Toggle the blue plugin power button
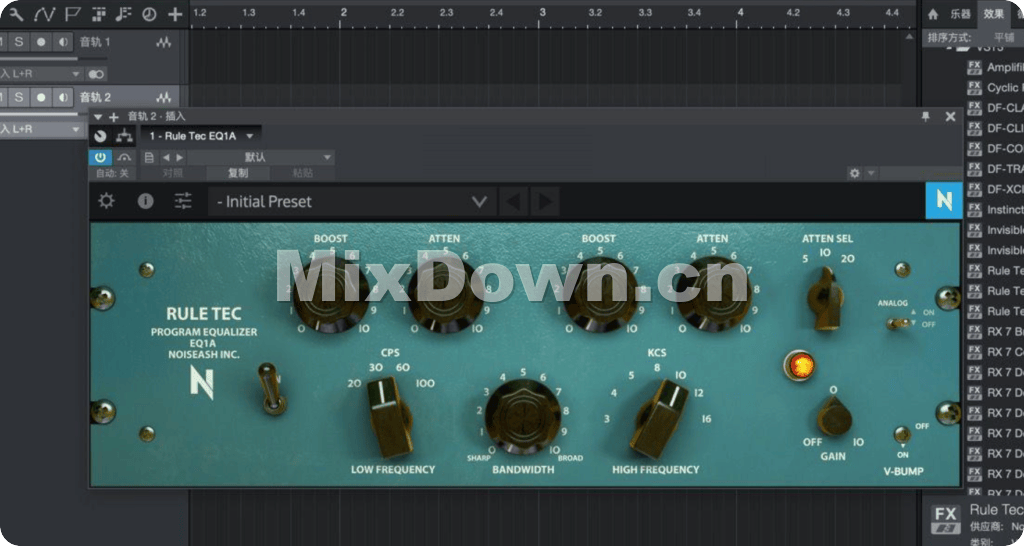This screenshot has width=1024, height=546. pyautogui.click(x=100, y=157)
